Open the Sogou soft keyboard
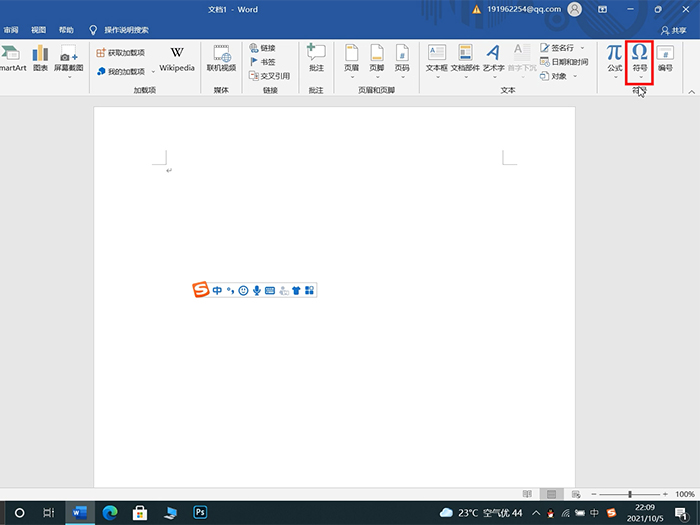This screenshot has width=700, height=525. [x=270, y=291]
